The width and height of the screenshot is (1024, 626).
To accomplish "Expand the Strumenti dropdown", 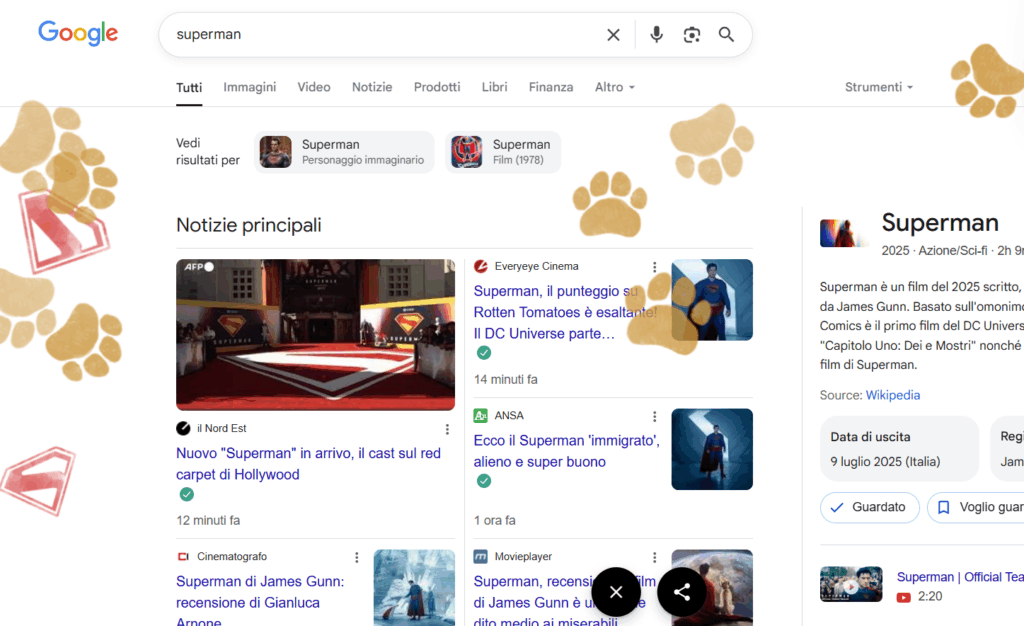I will (878, 87).
